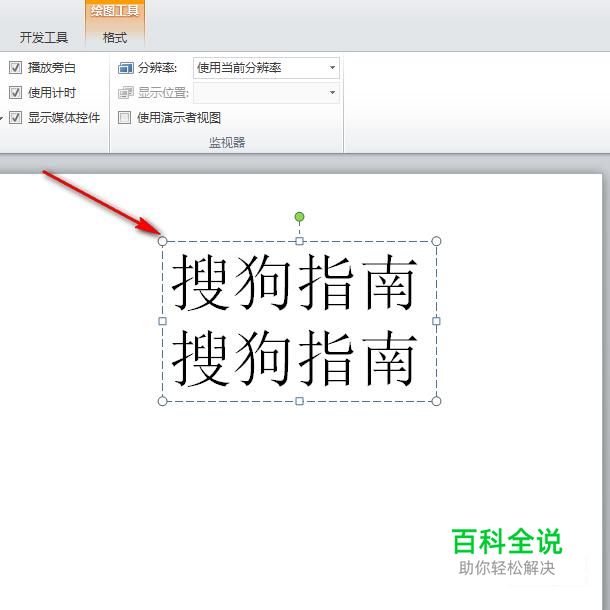
Task: Click the second line of 搜狗指南 text
Action: [294, 358]
